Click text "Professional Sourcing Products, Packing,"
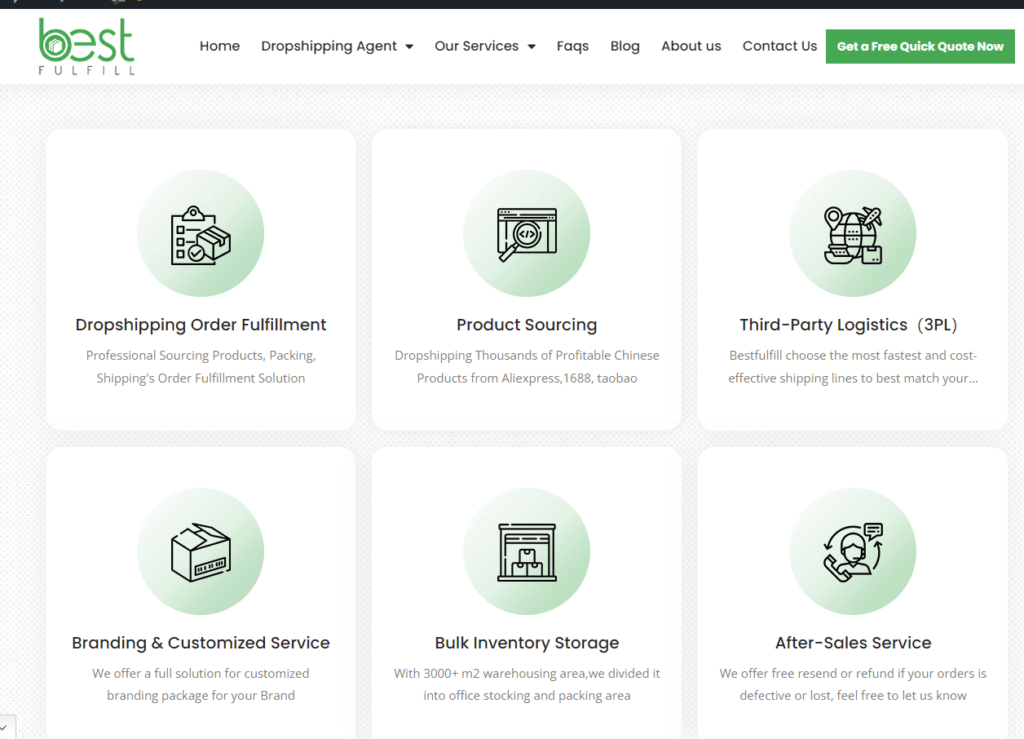Screen dimensions: 1024x739 pos(200,355)
